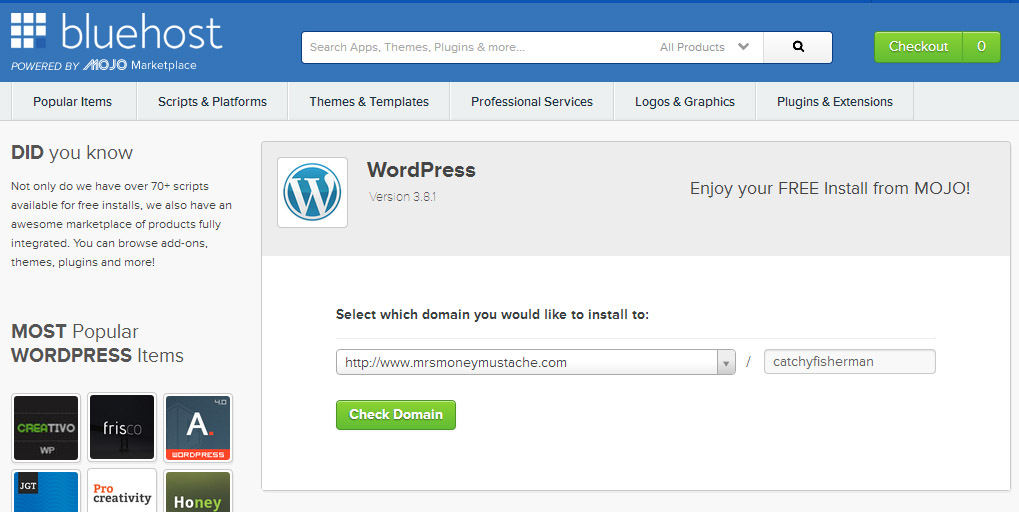Click the search magnifier icon
Viewport: 1019px width, 512px height.
[x=797, y=47]
